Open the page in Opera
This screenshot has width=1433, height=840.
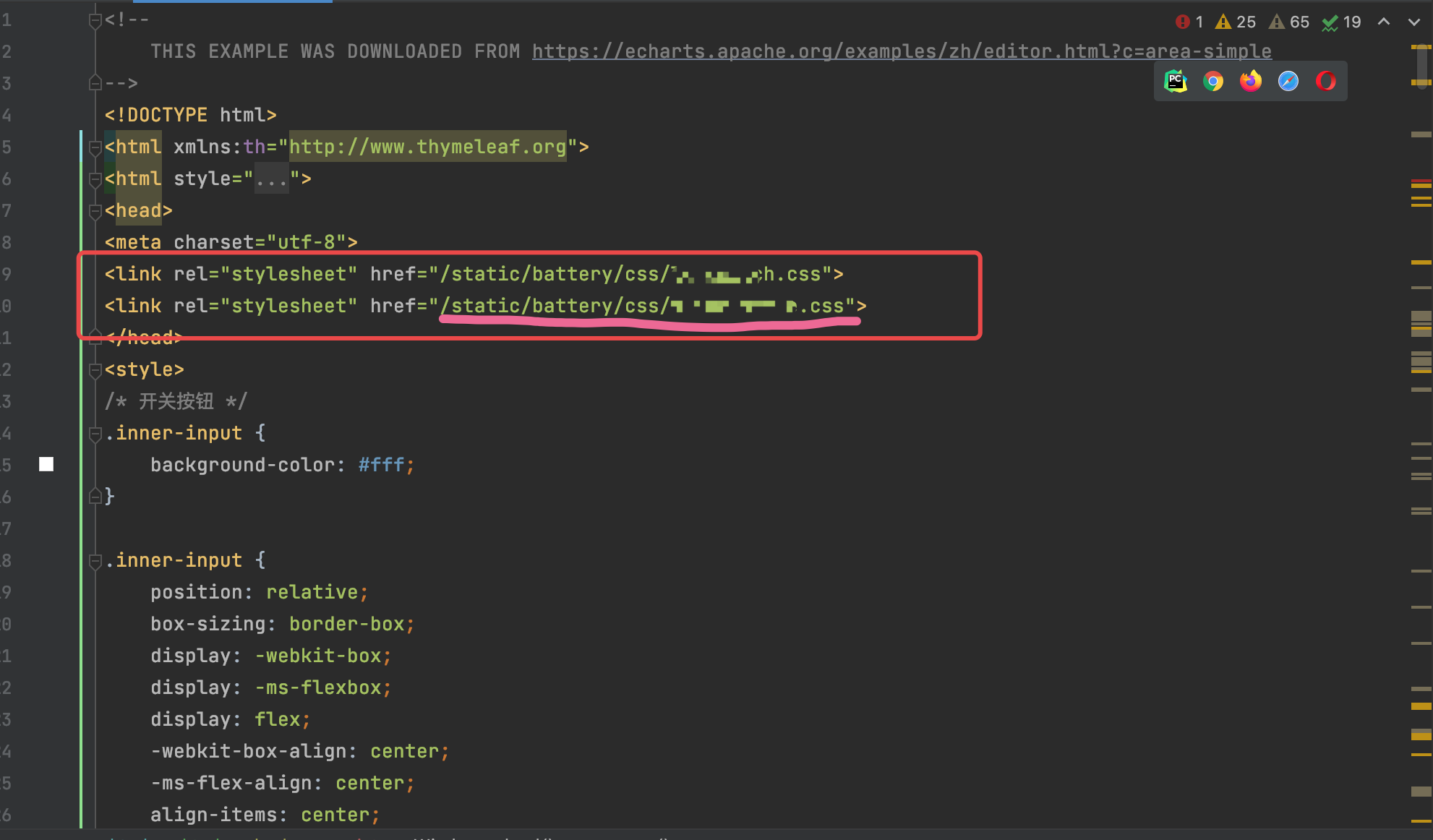(x=1326, y=81)
